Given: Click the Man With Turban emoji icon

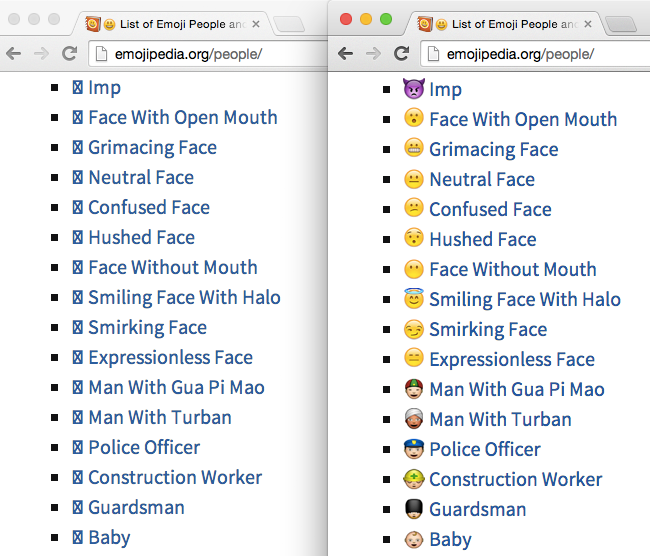Looking at the screenshot, I should pos(414,418).
